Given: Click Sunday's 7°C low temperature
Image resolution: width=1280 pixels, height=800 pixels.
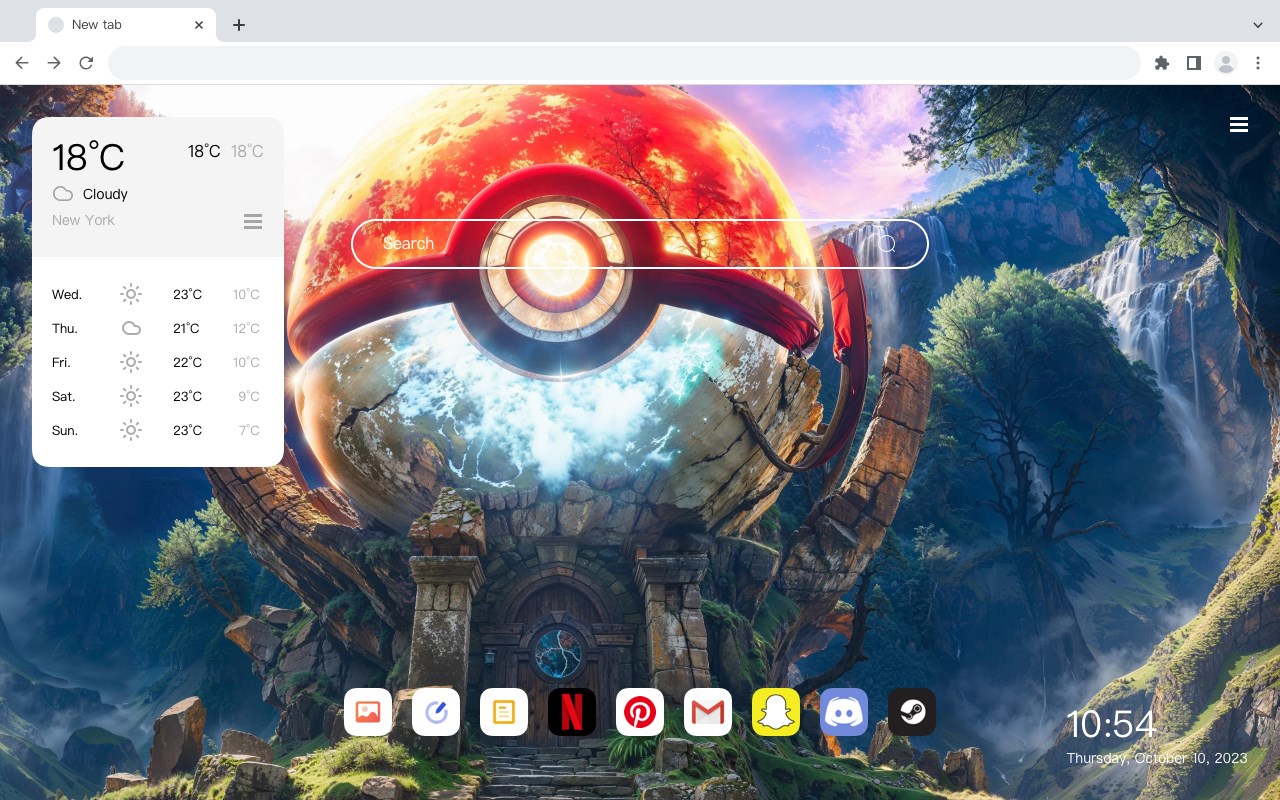Looking at the screenshot, I should pos(249,430).
